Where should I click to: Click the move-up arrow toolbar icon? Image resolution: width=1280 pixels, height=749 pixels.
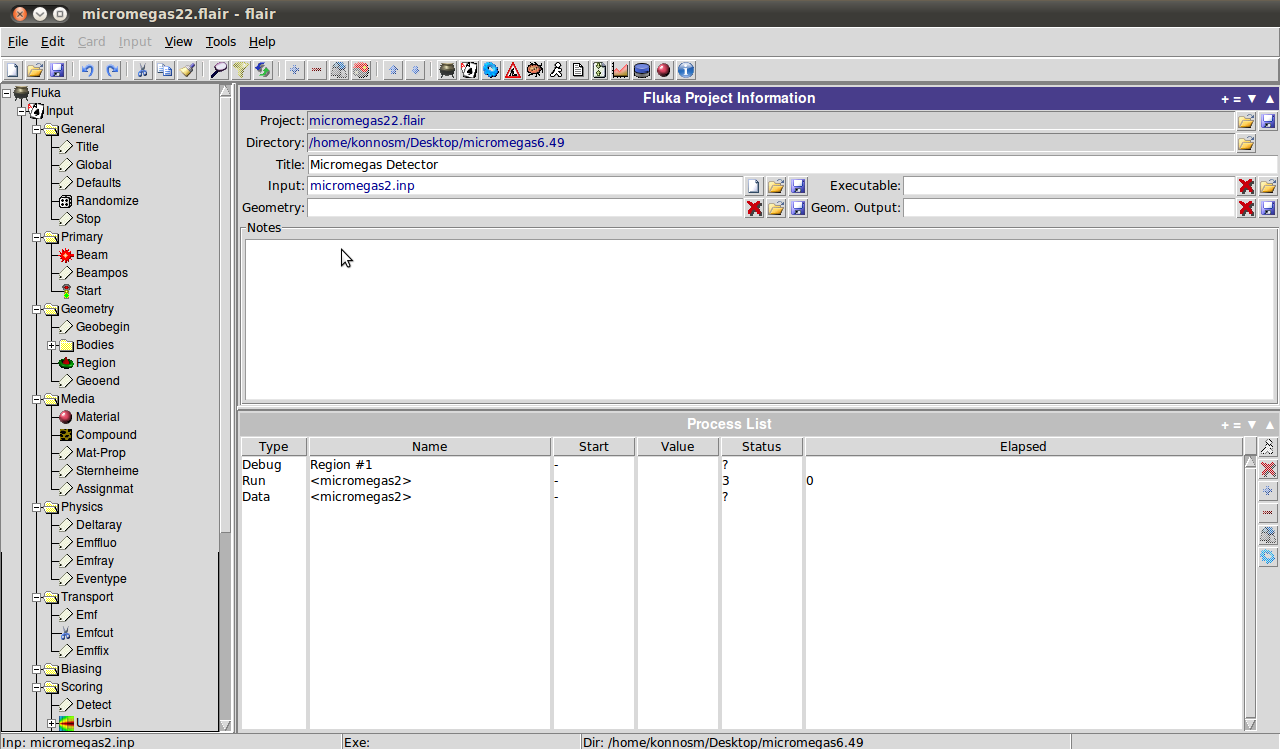click(x=393, y=70)
